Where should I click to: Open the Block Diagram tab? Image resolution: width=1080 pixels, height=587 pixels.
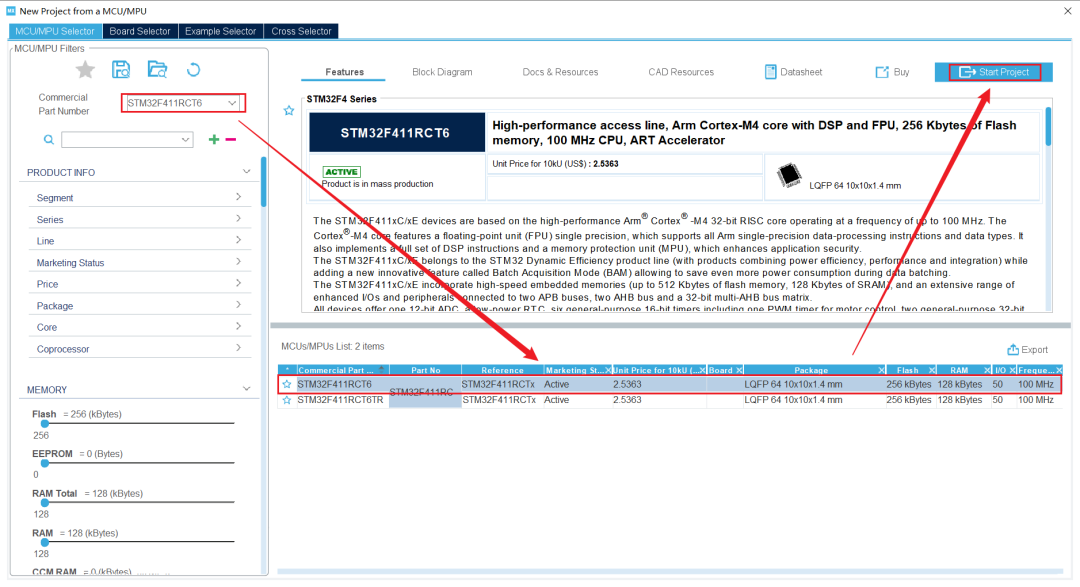point(442,72)
